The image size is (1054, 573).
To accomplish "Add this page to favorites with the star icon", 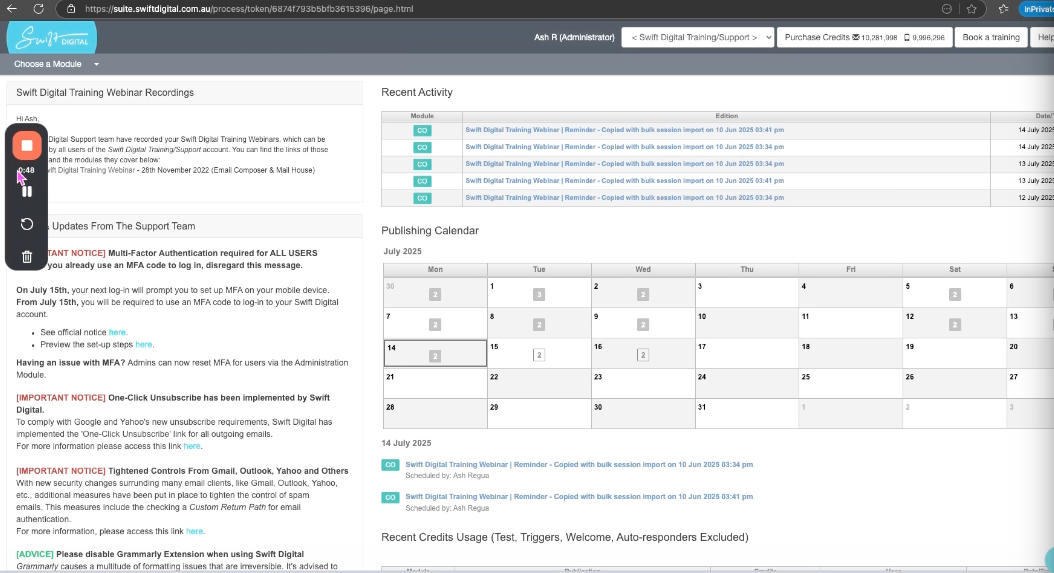I will pyautogui.click(x=971, y=9).
